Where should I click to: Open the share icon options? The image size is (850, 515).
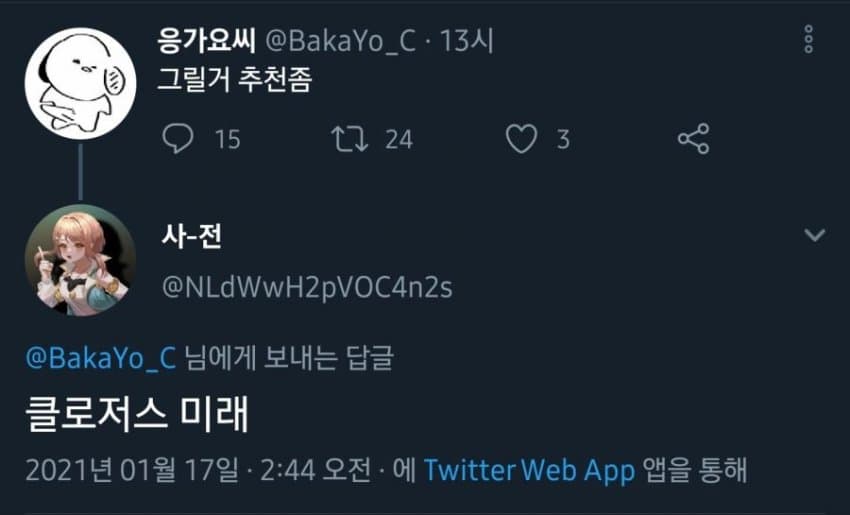pyautogui.click(x=693, y=139)
